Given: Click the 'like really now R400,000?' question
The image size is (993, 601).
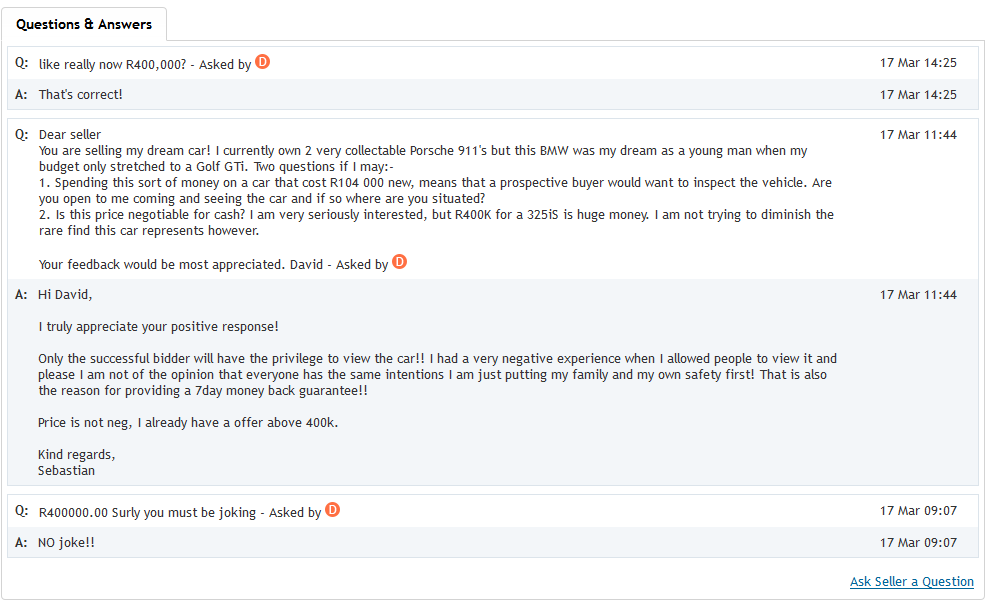Looking at the screenshot, I should 113,64.
